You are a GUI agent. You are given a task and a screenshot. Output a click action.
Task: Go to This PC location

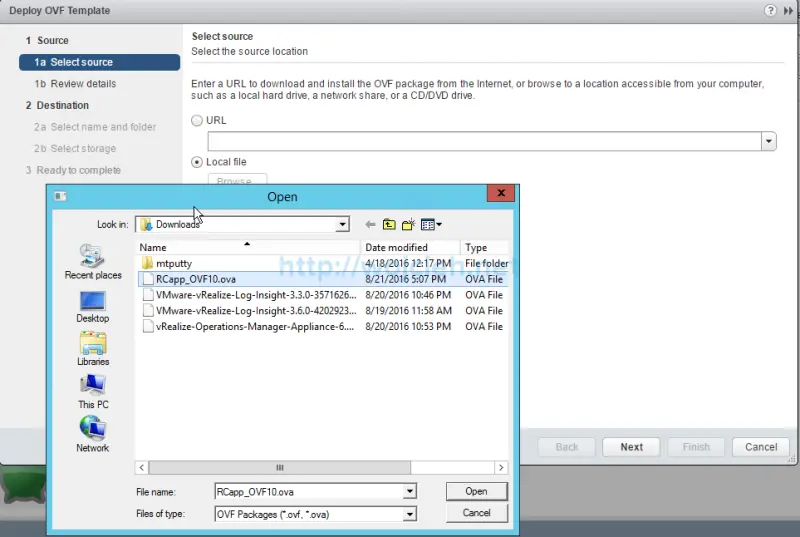coord(93,388)
